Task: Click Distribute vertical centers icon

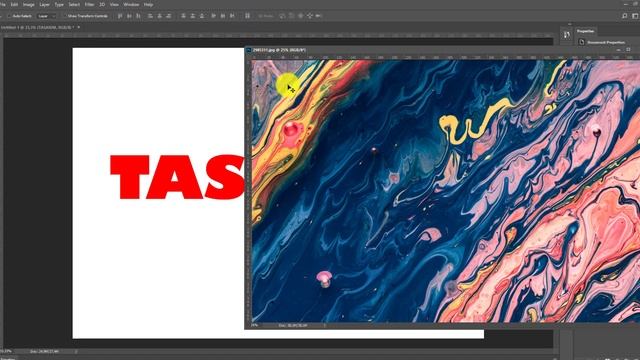Action: point(192,16)
